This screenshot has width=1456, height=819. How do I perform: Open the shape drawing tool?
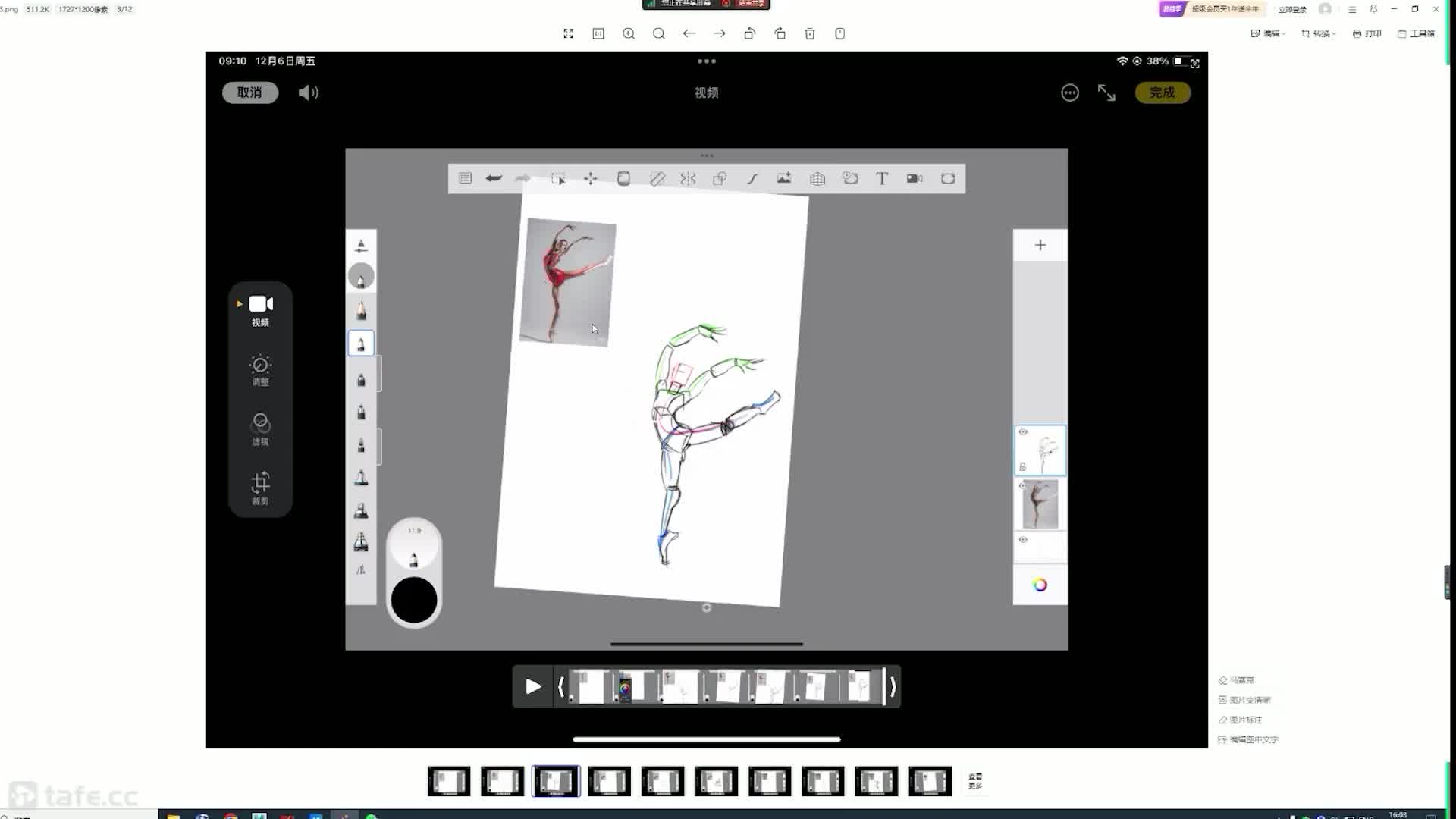click(x=720, y=178)
